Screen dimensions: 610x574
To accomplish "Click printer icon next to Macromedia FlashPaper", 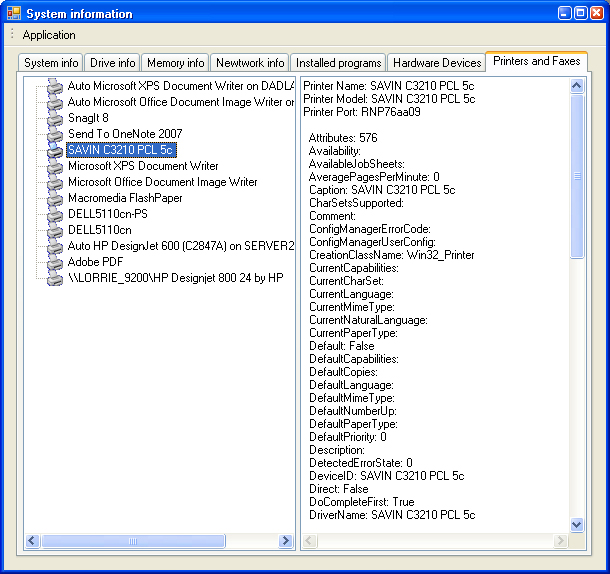I will click(x=54, y=198).
